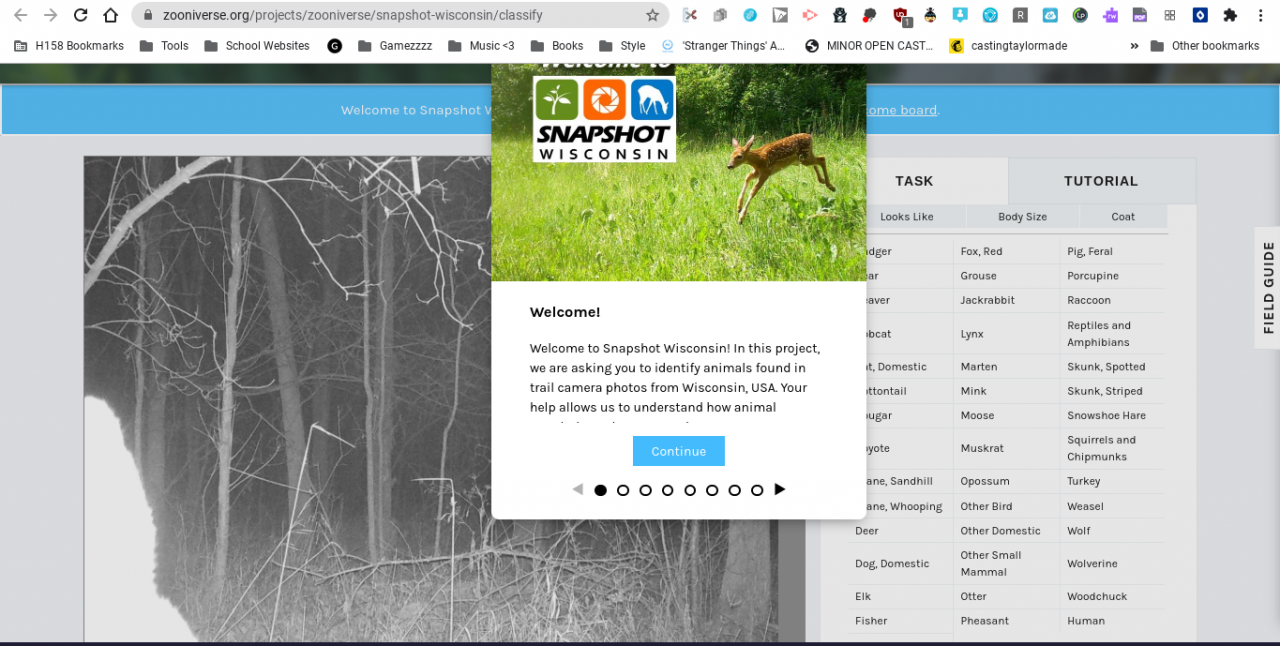Open the 'Stranger Things' bookmark
Viewport: 1280px width, 646px height.
pyautogui.click(x=723, y=45)
